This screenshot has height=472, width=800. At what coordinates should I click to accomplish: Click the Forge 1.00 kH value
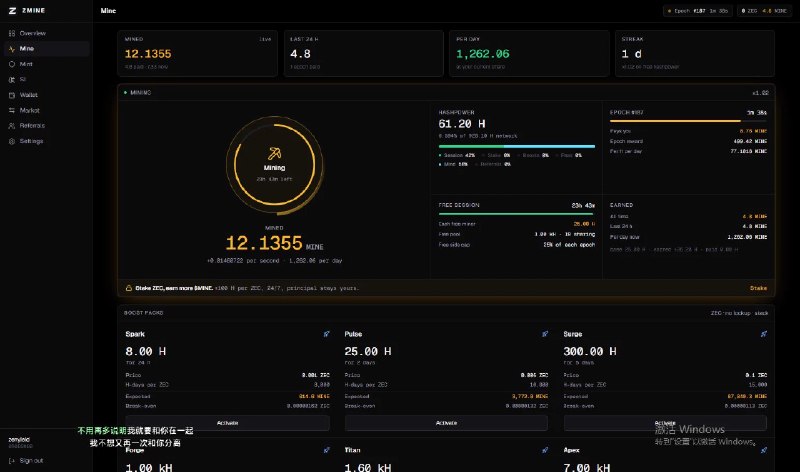click(x=148, y=467)
